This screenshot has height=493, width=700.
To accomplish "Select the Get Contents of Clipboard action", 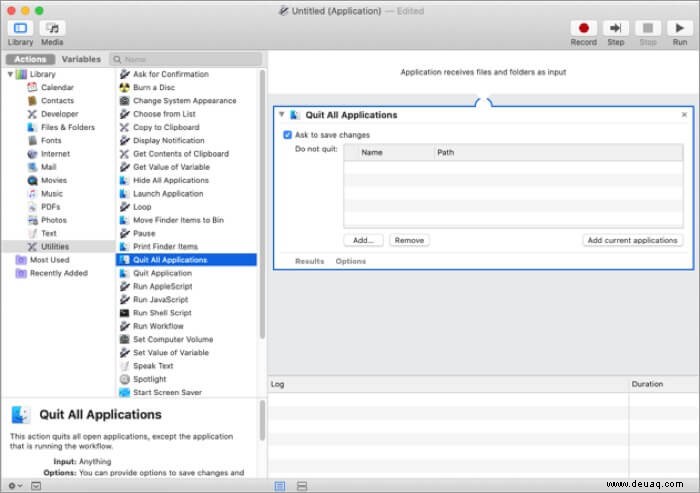I will click(181, 154).
